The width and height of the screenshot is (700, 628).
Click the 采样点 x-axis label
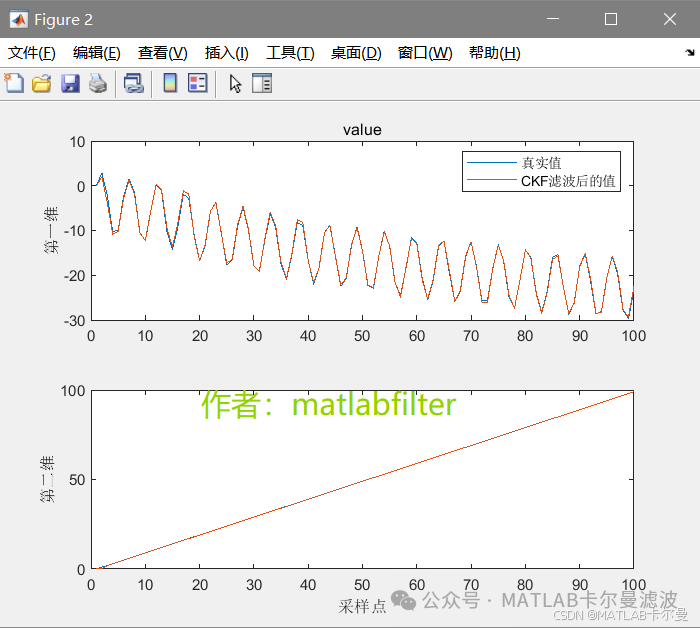tap(362, 606)
